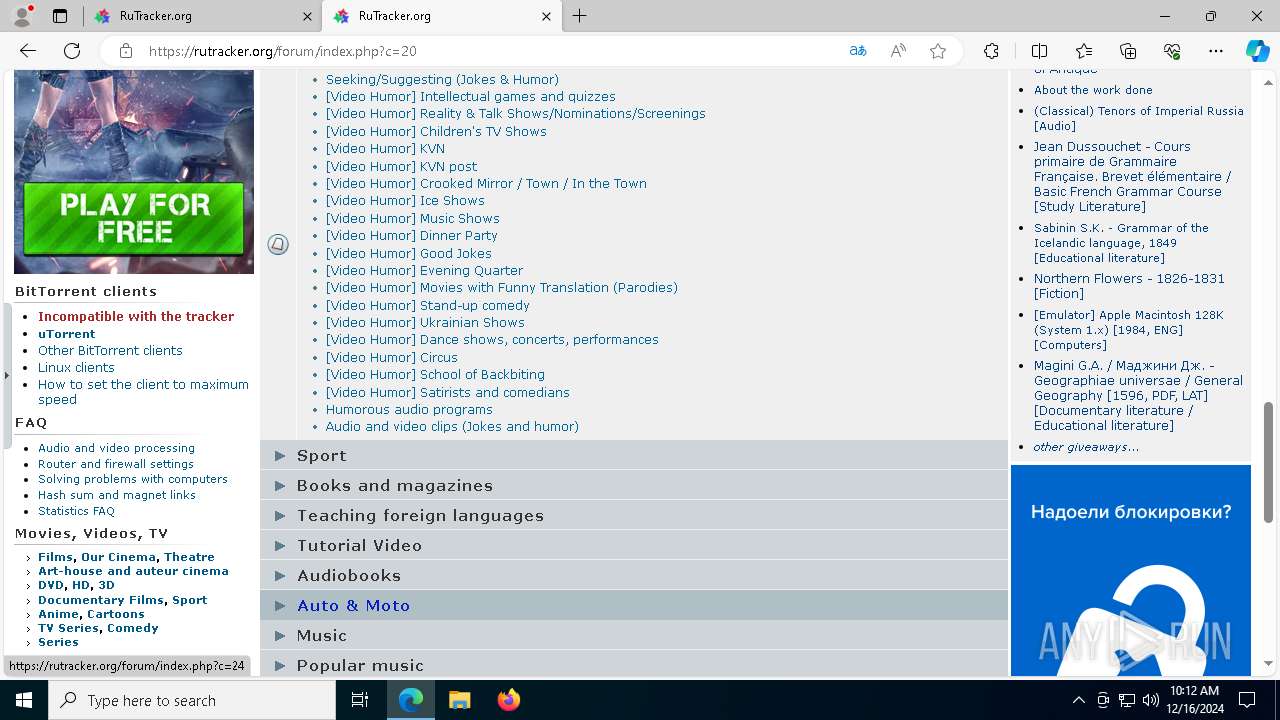Open the Favorites list icon
Screen dimensions: 1280x720
coord(1084,51)
